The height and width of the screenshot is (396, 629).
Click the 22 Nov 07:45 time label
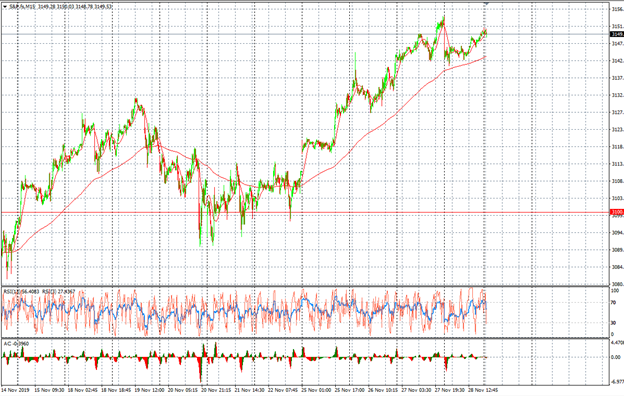[283, 390]
